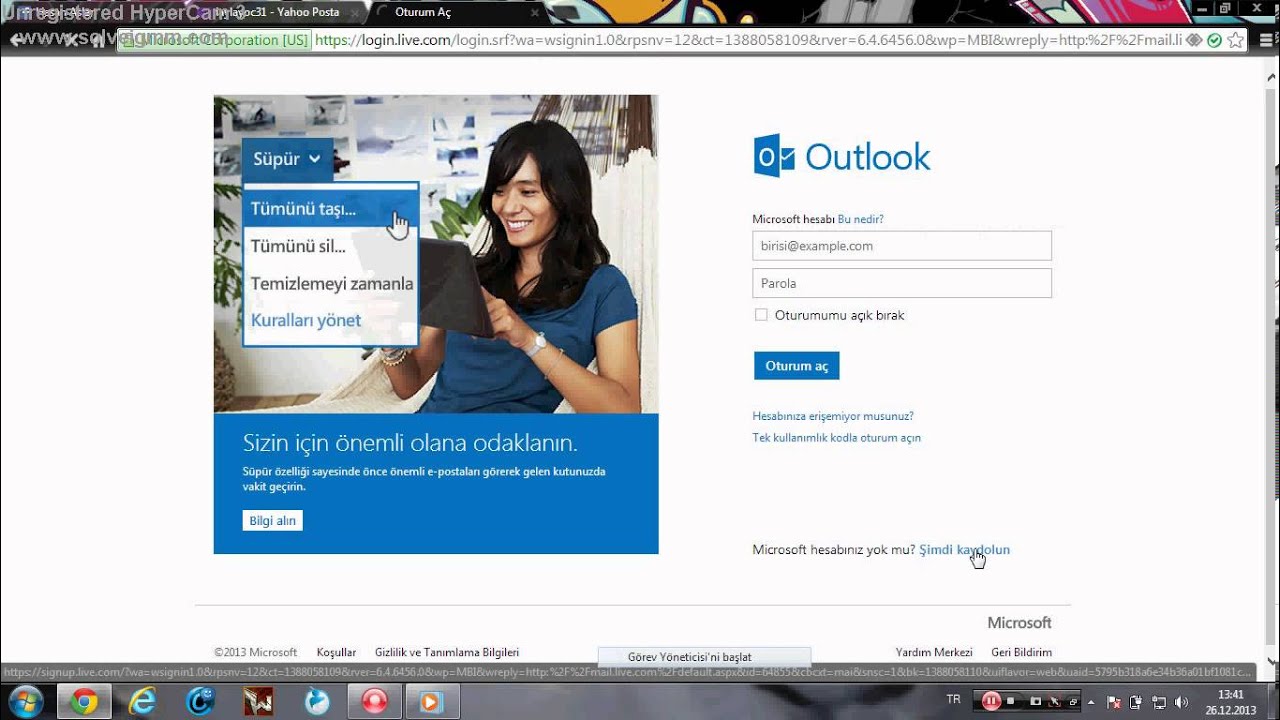
Task: Open the Koşullar footer link
Action: (336, 652)
